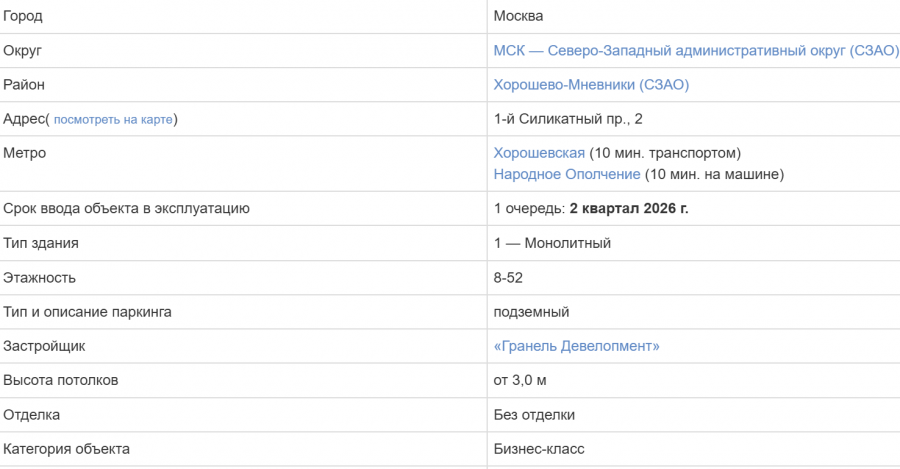This screenshot has height=469, width=900.
Task: Click the Бизнес-класс category value
Action: tap(539, 449)
